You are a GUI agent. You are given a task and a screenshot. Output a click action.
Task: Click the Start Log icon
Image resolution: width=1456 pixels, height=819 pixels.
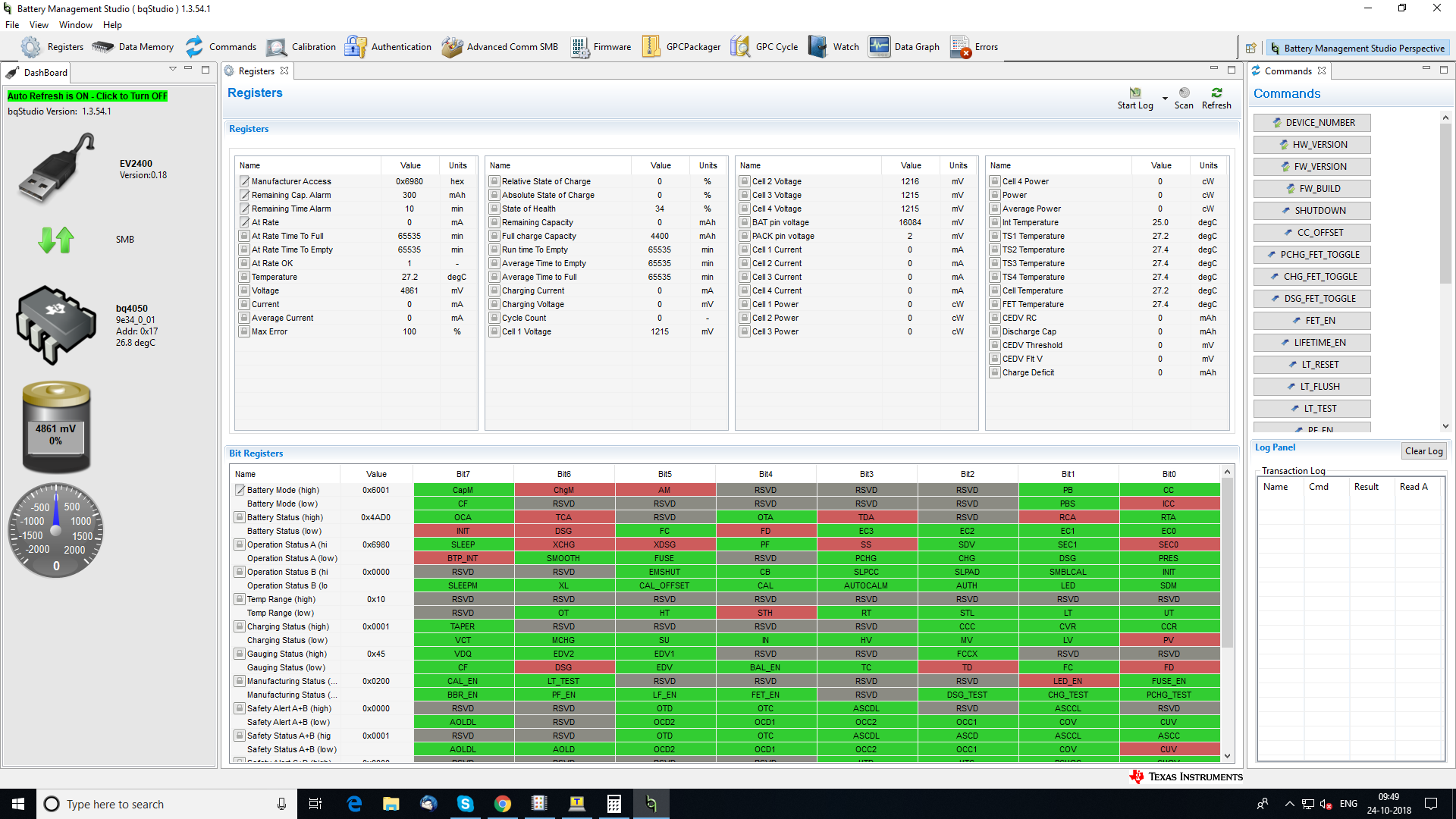(1135, 93)
